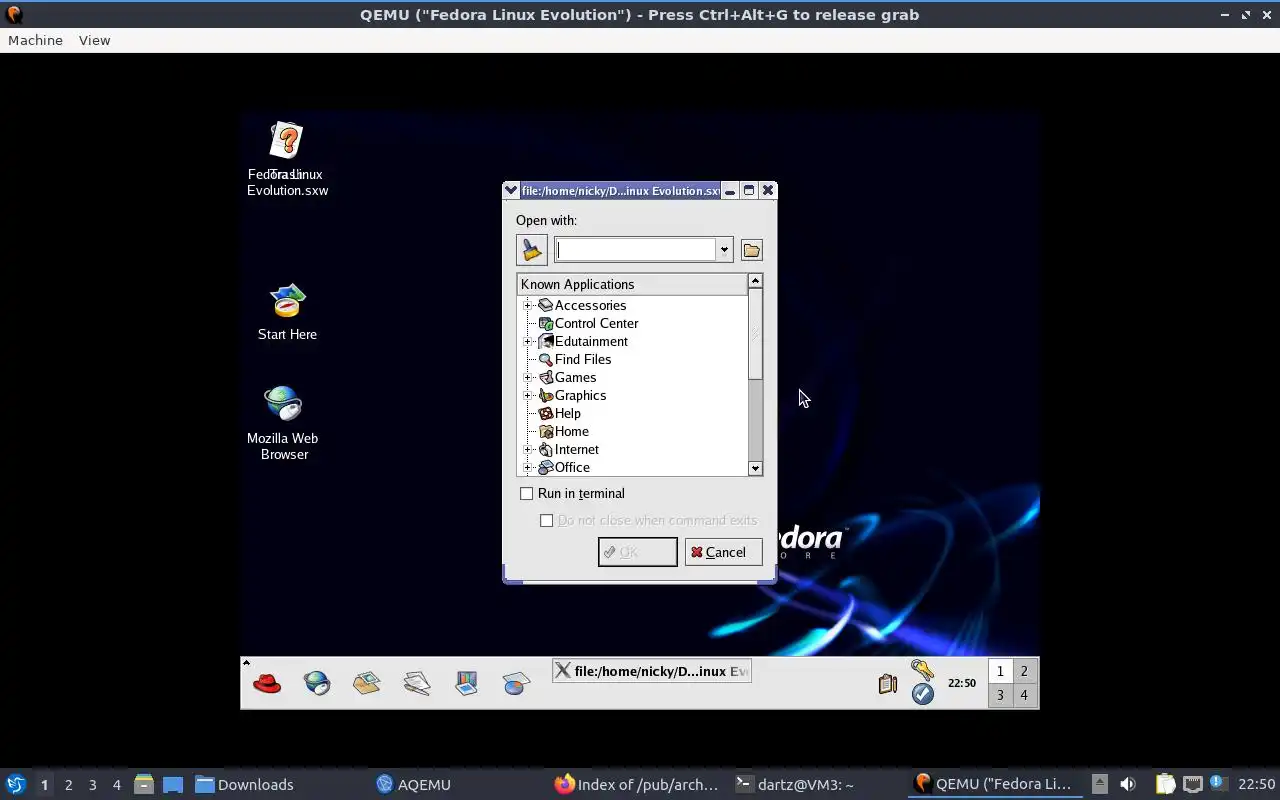
Task: Select Mozilla Web Browser desktop icon
Action: [x=283, y=423]
